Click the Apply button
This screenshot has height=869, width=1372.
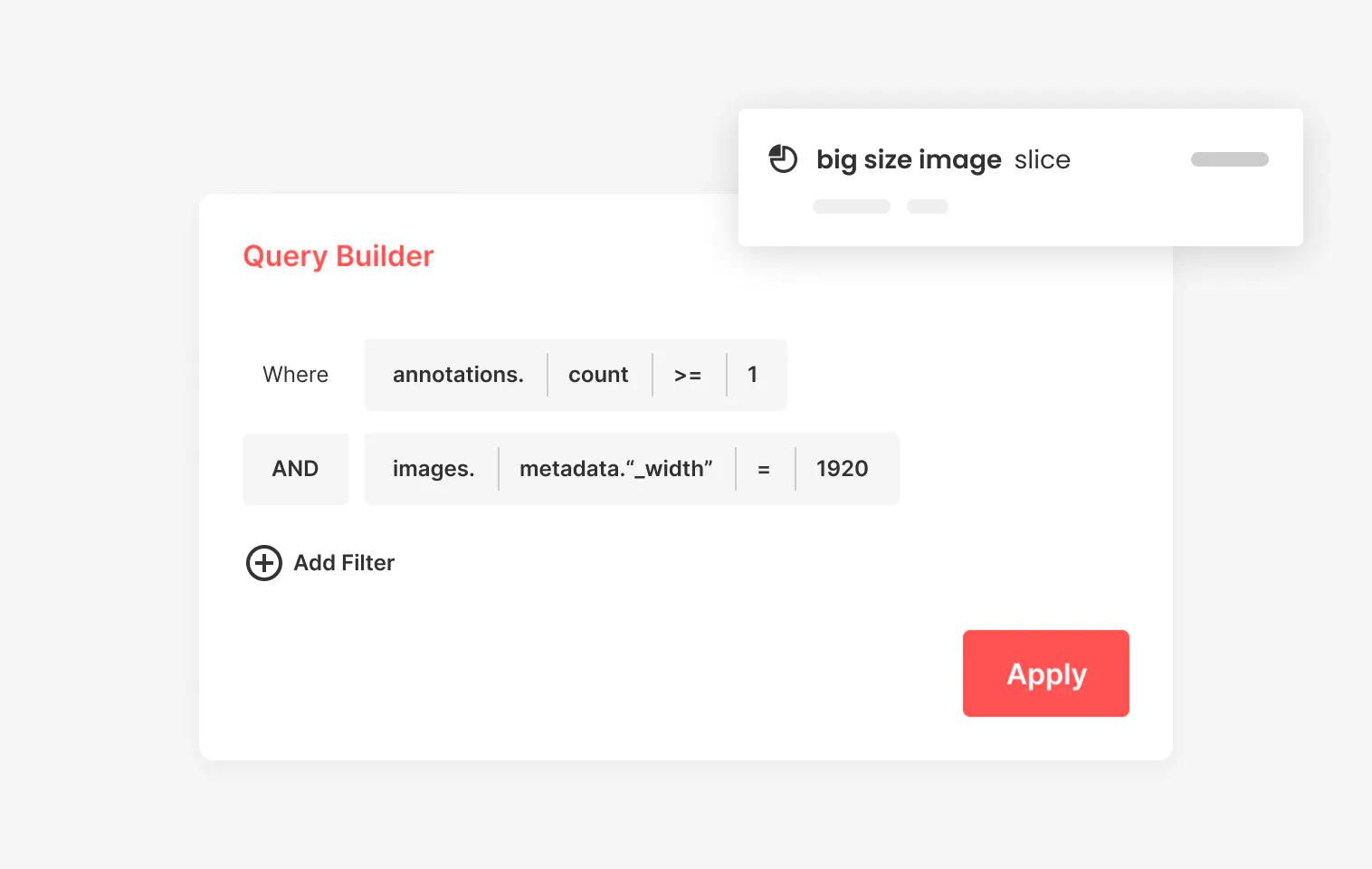pyautogui.click(x=1045, y=673)
